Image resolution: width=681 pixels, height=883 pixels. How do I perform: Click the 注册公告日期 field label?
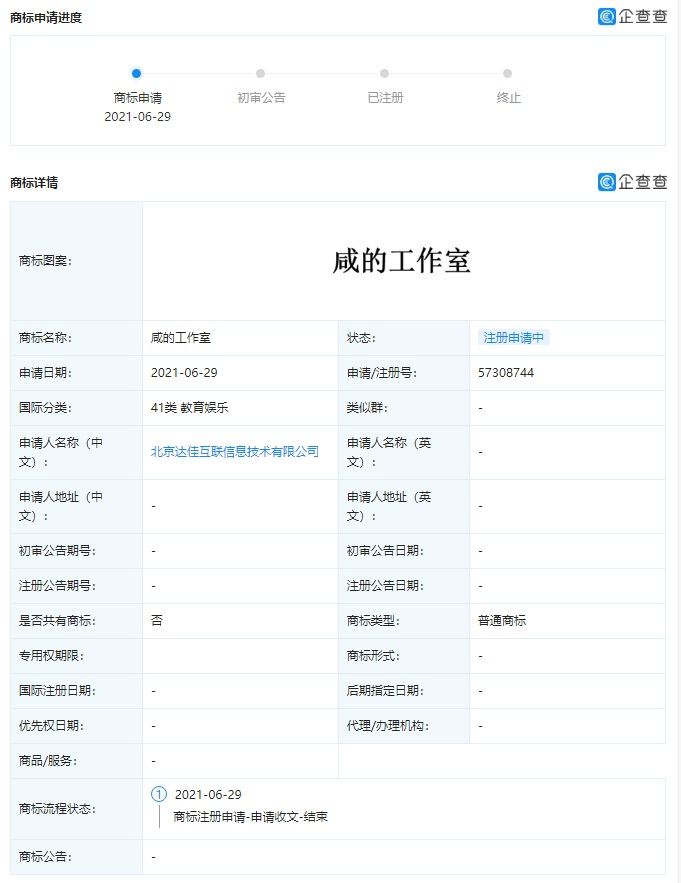385,586
